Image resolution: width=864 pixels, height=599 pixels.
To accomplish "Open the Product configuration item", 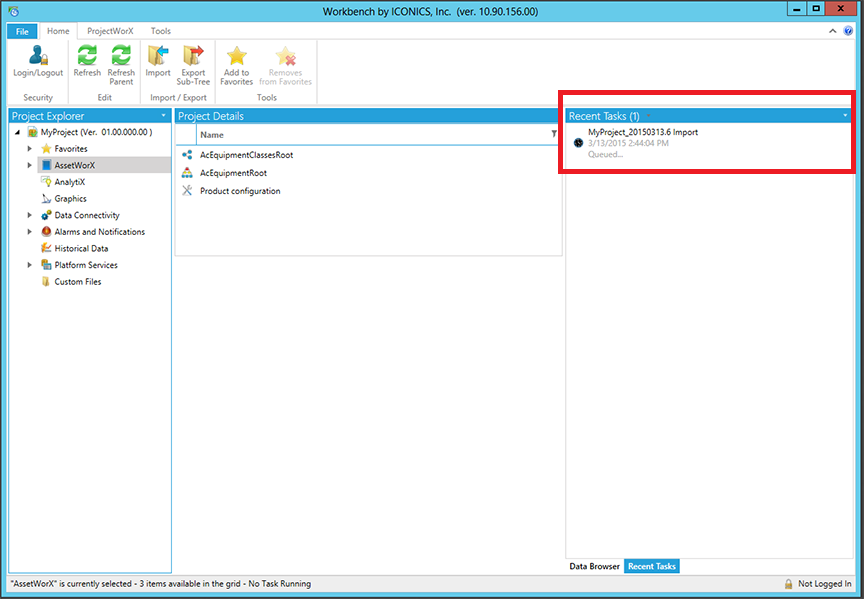I will [x=240, y=191].
